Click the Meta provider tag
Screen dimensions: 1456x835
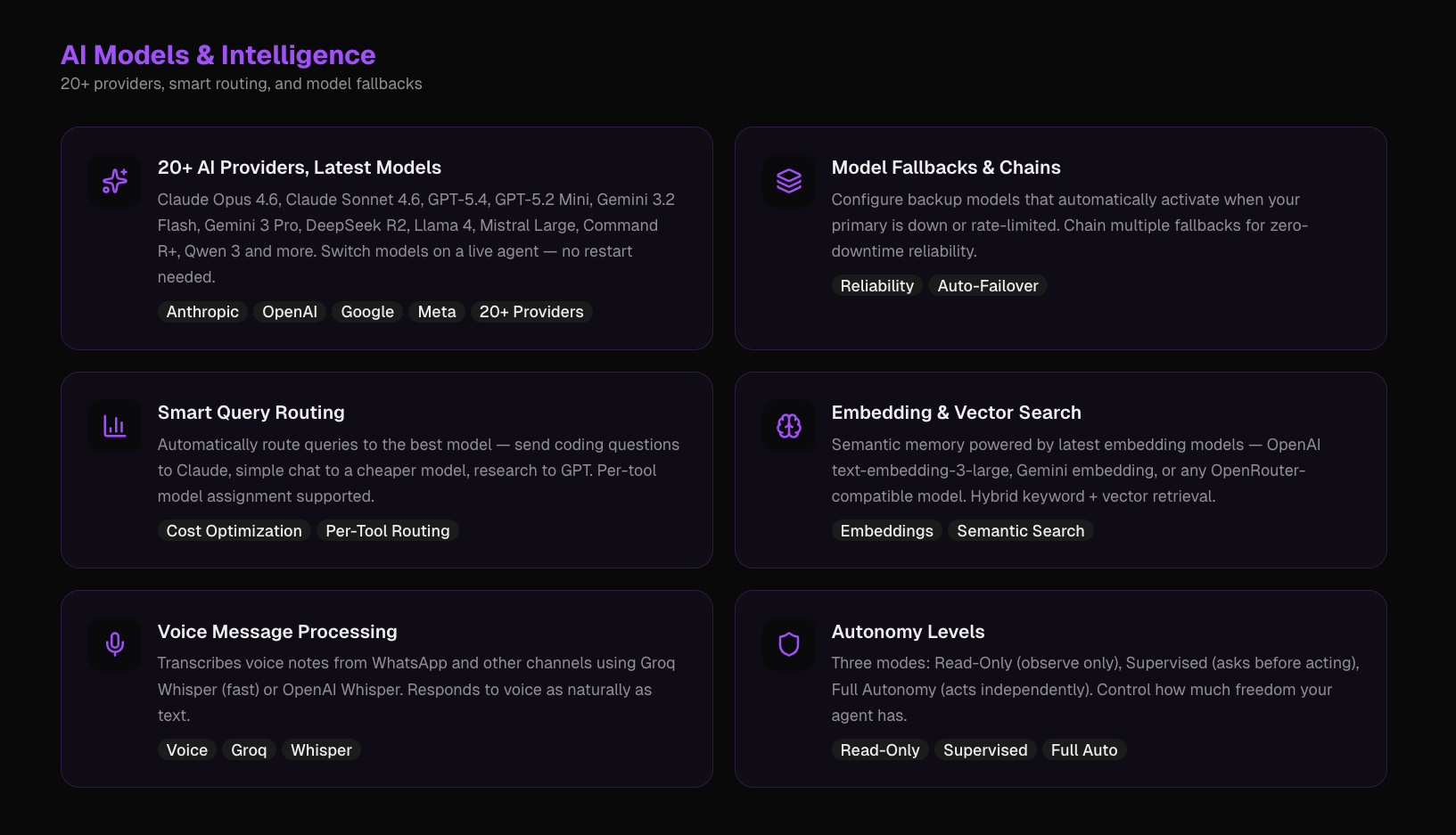click(x=437, y=312)
